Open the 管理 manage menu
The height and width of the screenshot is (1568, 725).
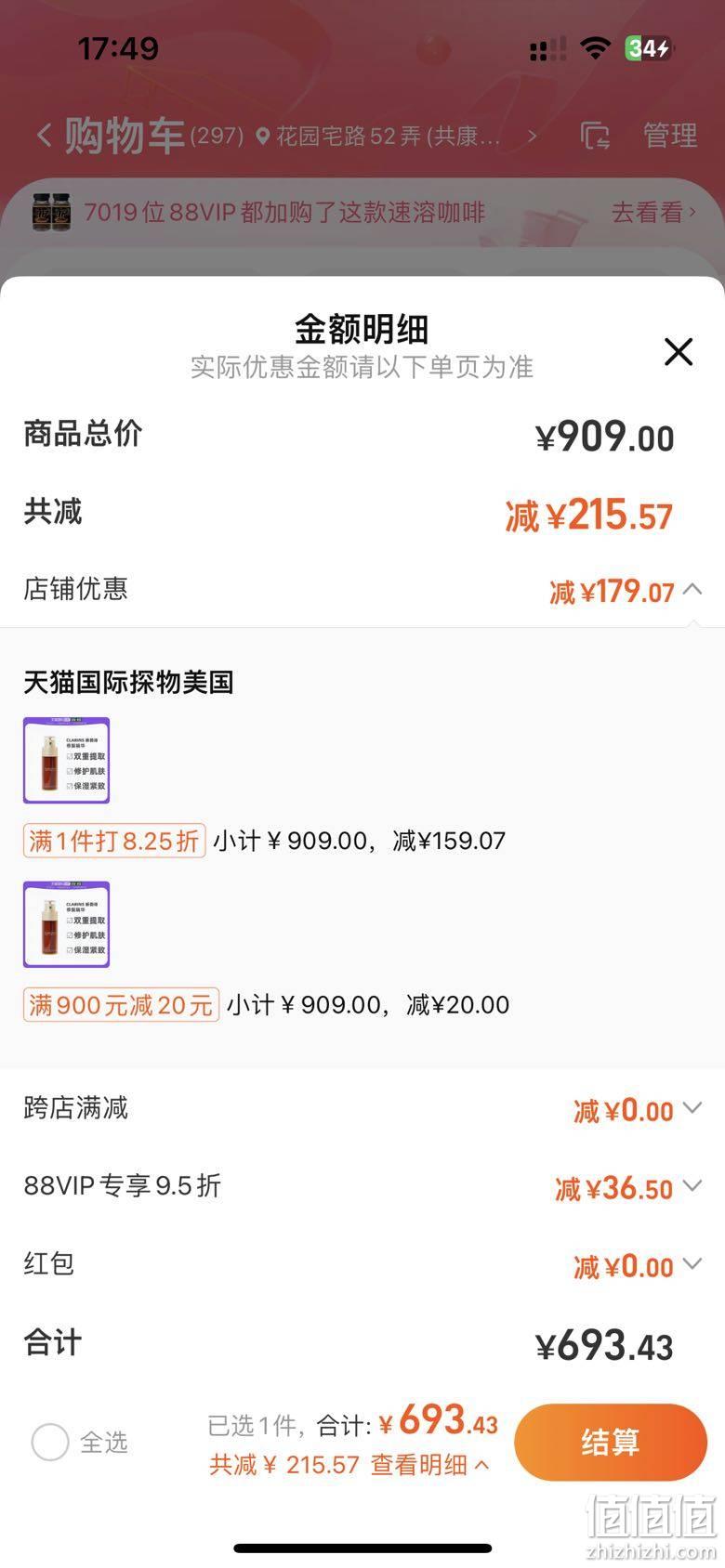tap(670, 136)
